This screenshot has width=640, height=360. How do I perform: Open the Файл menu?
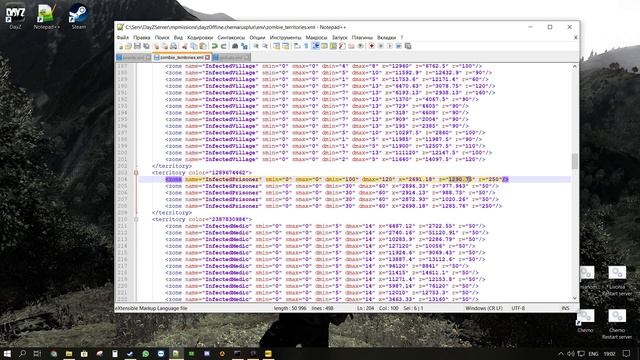click(122, 38)
